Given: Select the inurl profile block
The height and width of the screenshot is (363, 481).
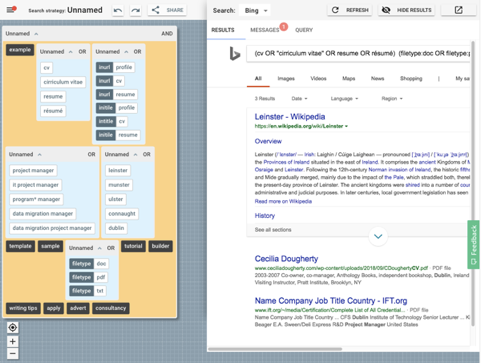Looking at the screenshot, I should pos(115,67).
